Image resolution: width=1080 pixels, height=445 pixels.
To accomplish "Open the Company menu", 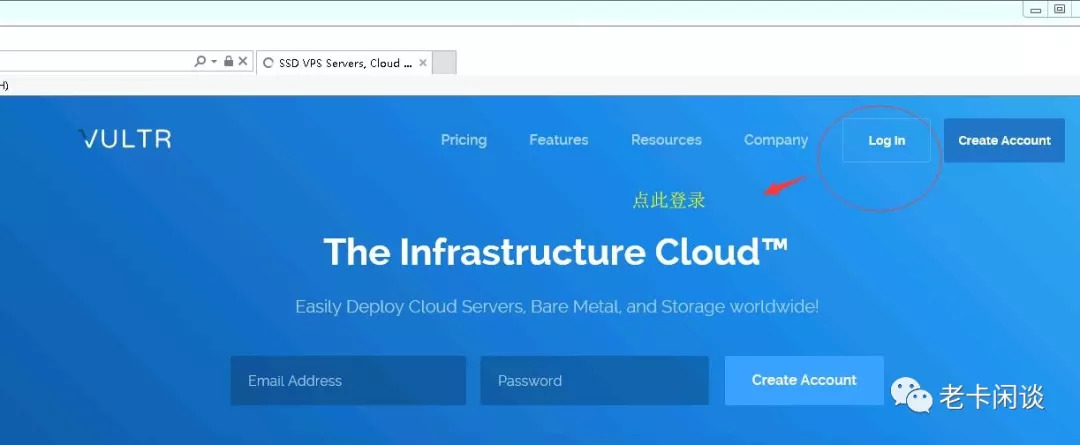I will click(776, 140).
